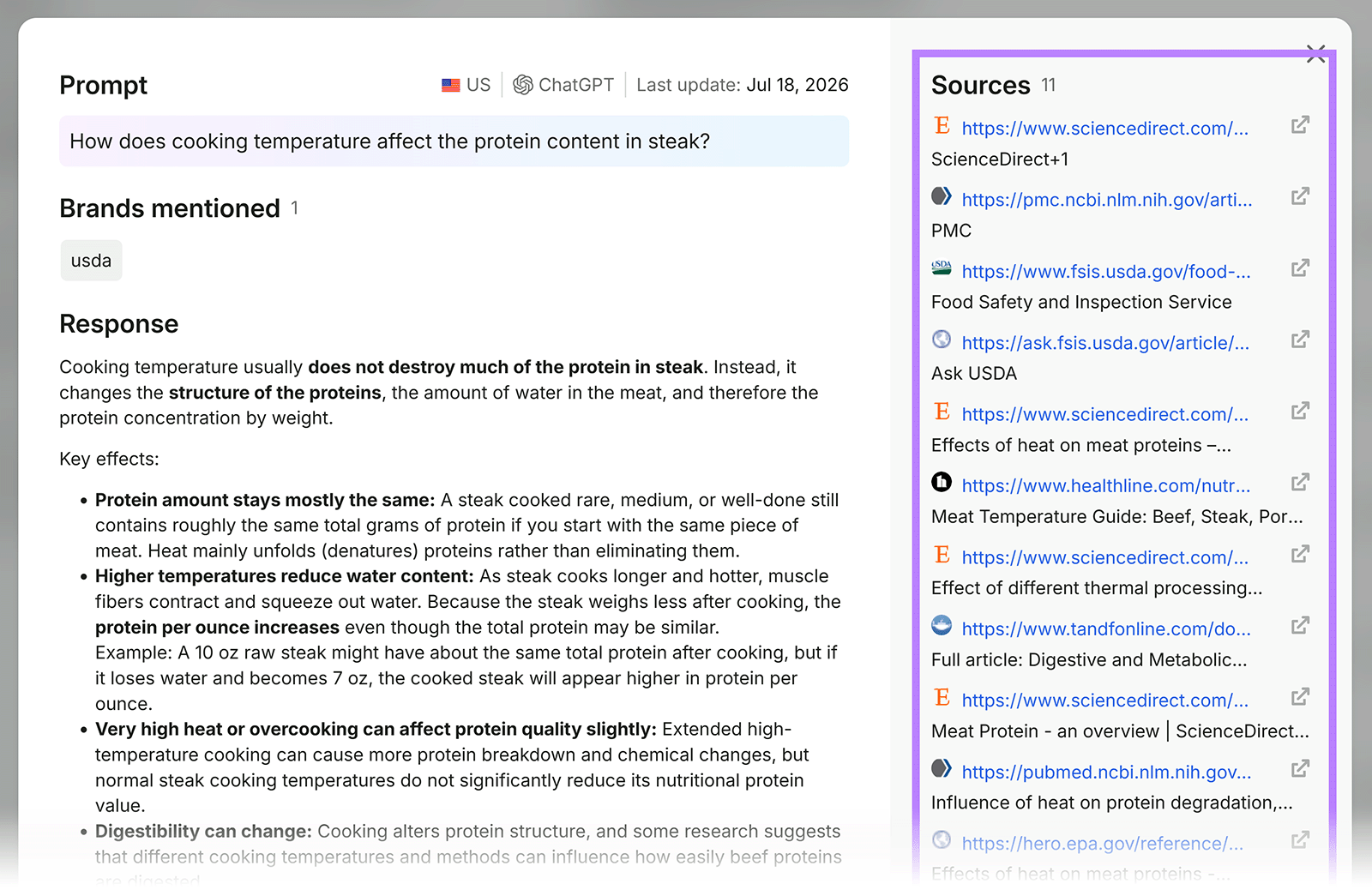Click 'Higher temperatures reduce water content:' bullet
The height and width of the screenshot is (890, 1372).
(284, 576)
